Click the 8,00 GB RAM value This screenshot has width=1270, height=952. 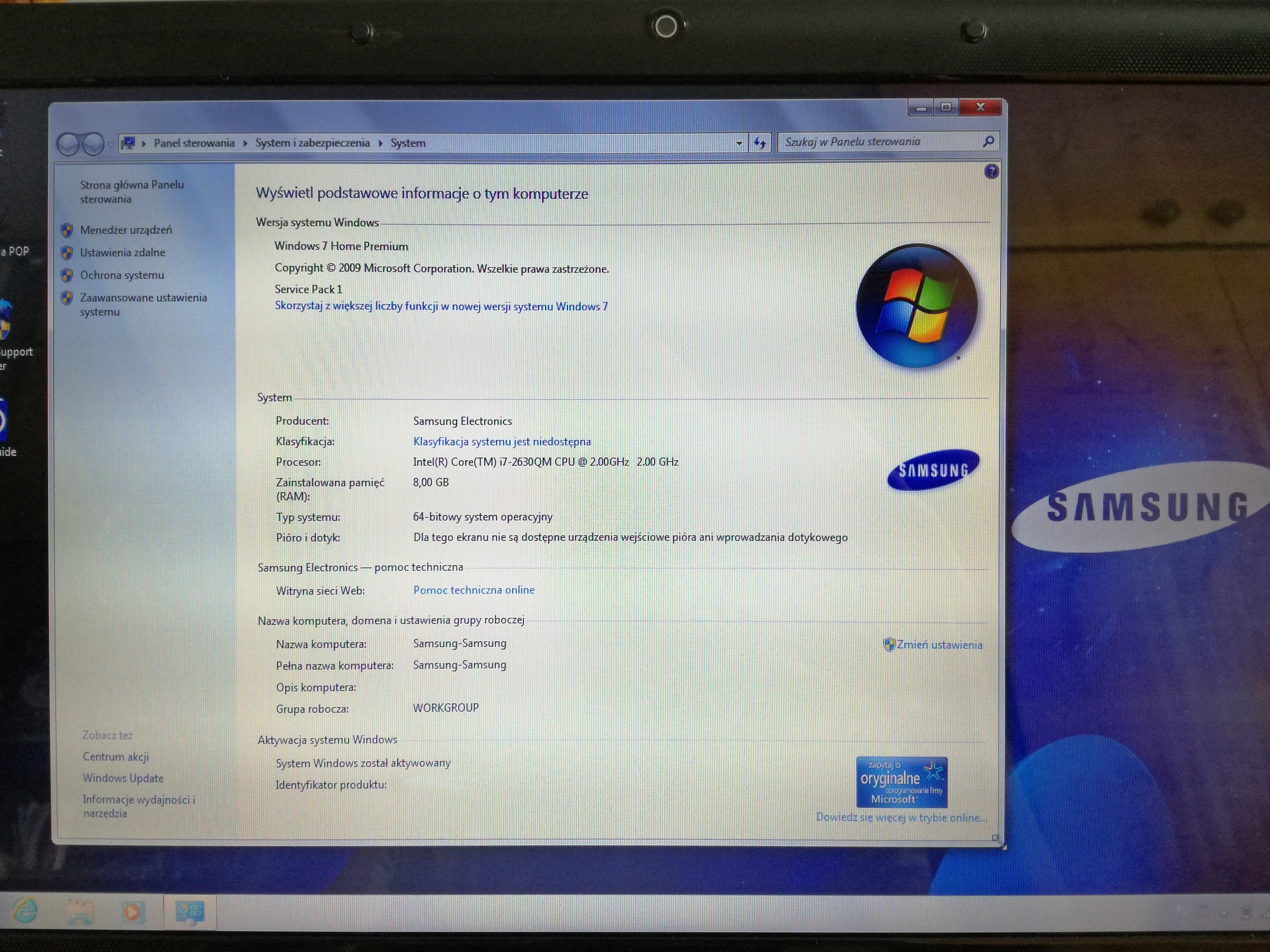(431, 482)
